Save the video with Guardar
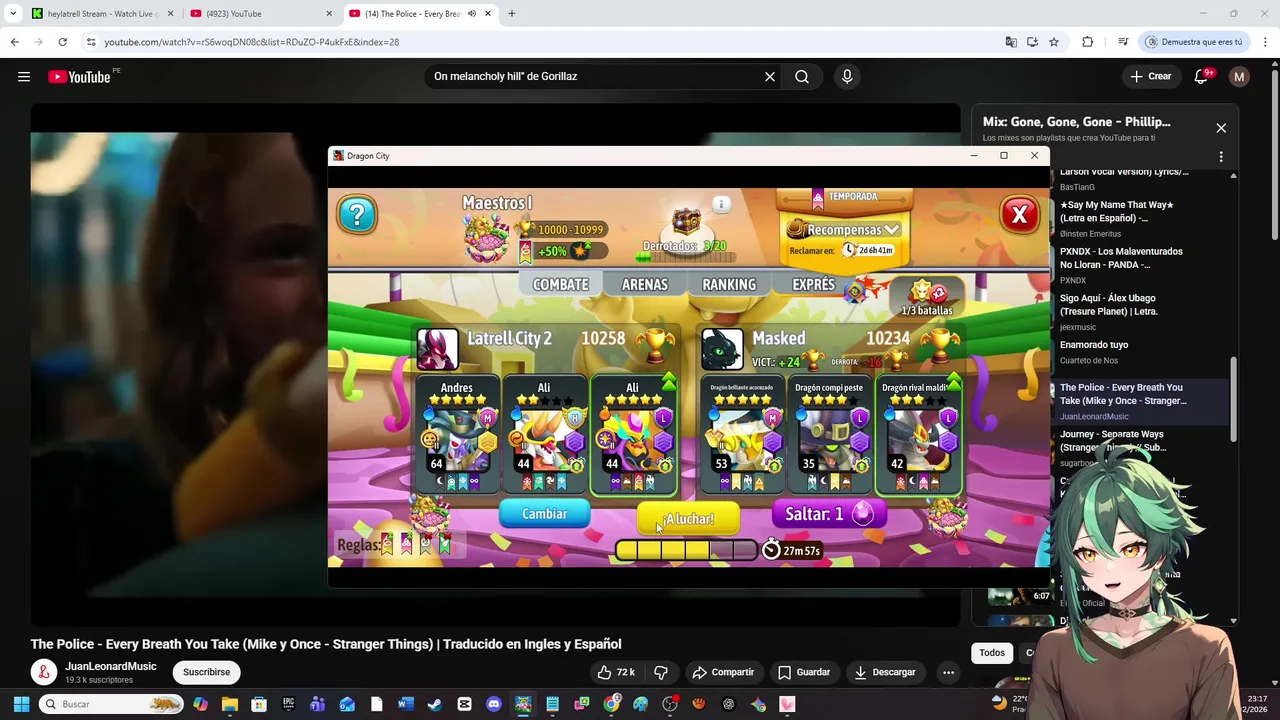The height and width of the screenshot is (720, 1280). 804,672
